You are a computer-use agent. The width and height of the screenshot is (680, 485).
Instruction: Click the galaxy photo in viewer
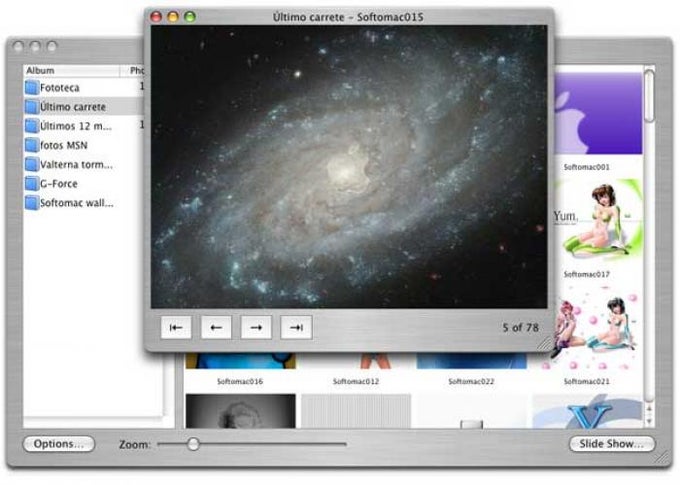[349, 167]
